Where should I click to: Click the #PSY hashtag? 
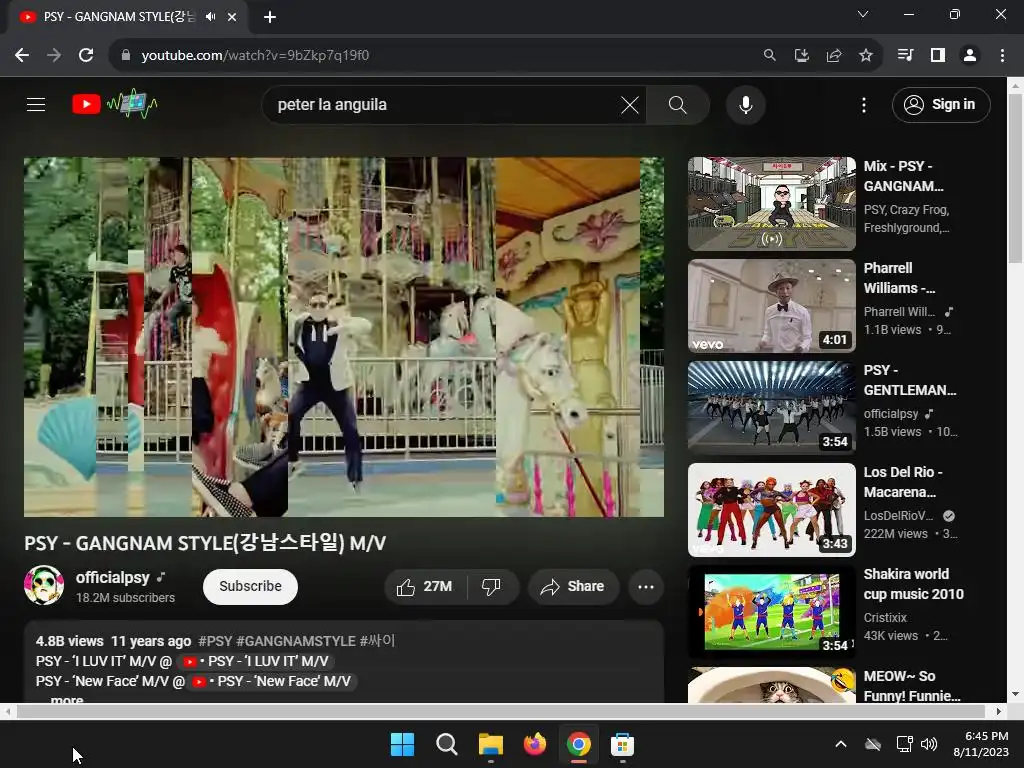(x=215, y=641)
